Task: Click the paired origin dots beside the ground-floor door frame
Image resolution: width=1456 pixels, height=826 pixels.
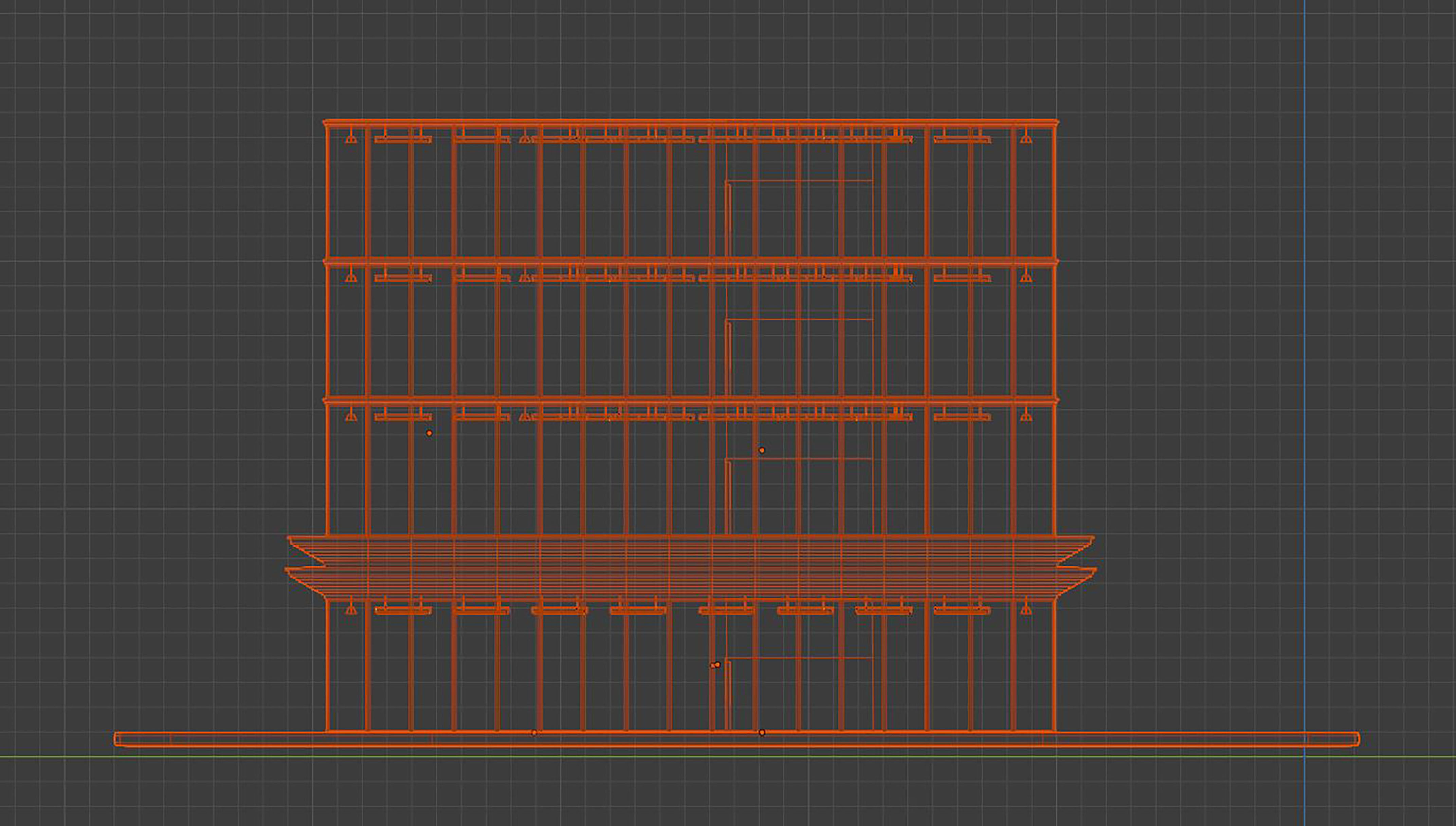Action: 715,665
